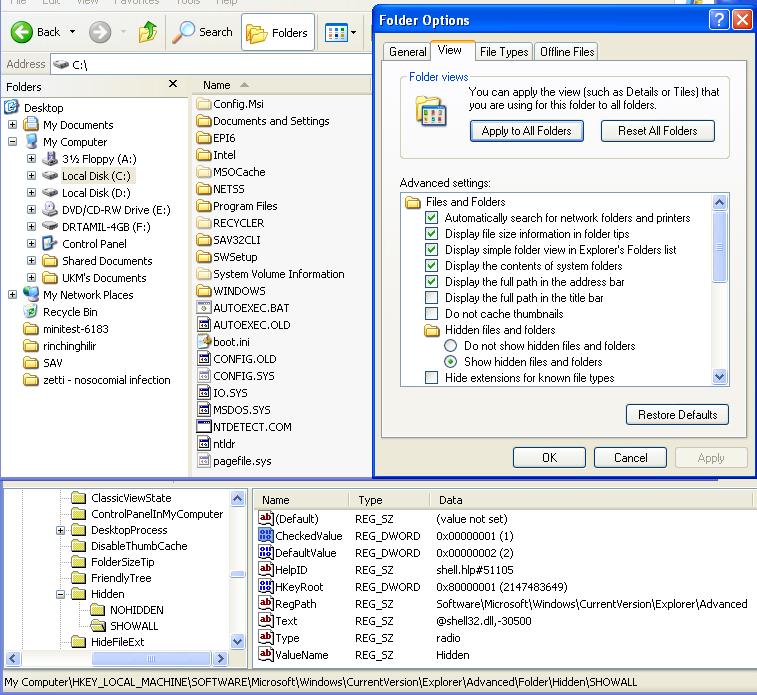
Task: Select My Computer icon in tree
Action: (x=31, y=141)
